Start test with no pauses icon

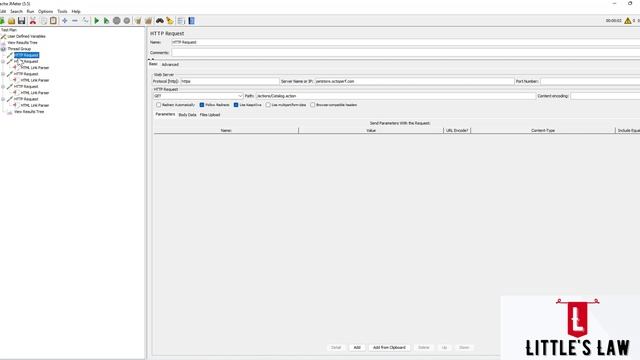coord(107,21)
